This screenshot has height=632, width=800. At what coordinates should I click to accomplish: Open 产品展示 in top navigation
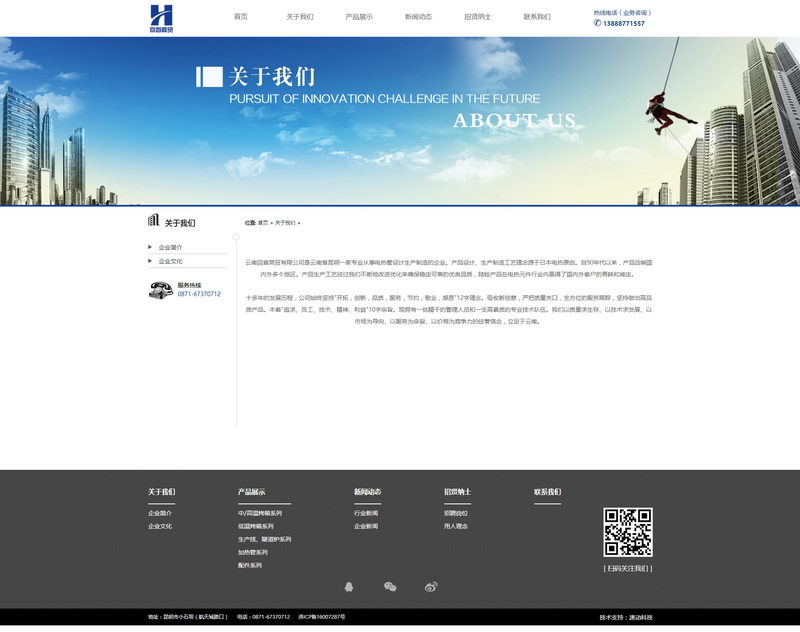tap(359, 17)
